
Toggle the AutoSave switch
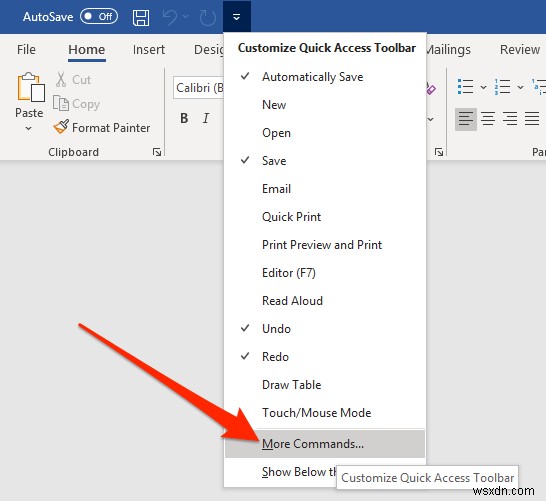point(99,16)
